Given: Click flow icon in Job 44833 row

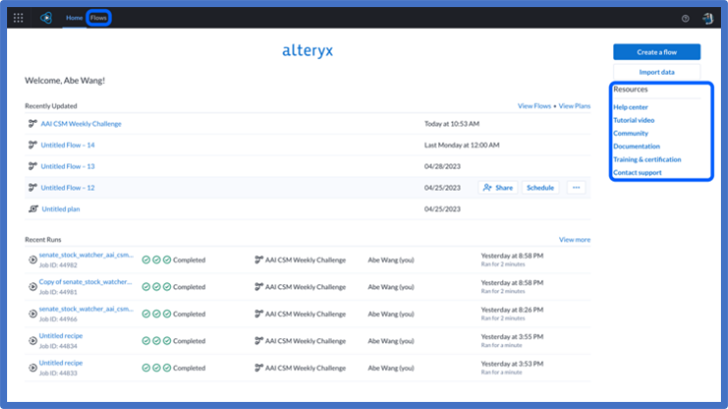Looking at the screenshot, I should click(x=259, y=368).
